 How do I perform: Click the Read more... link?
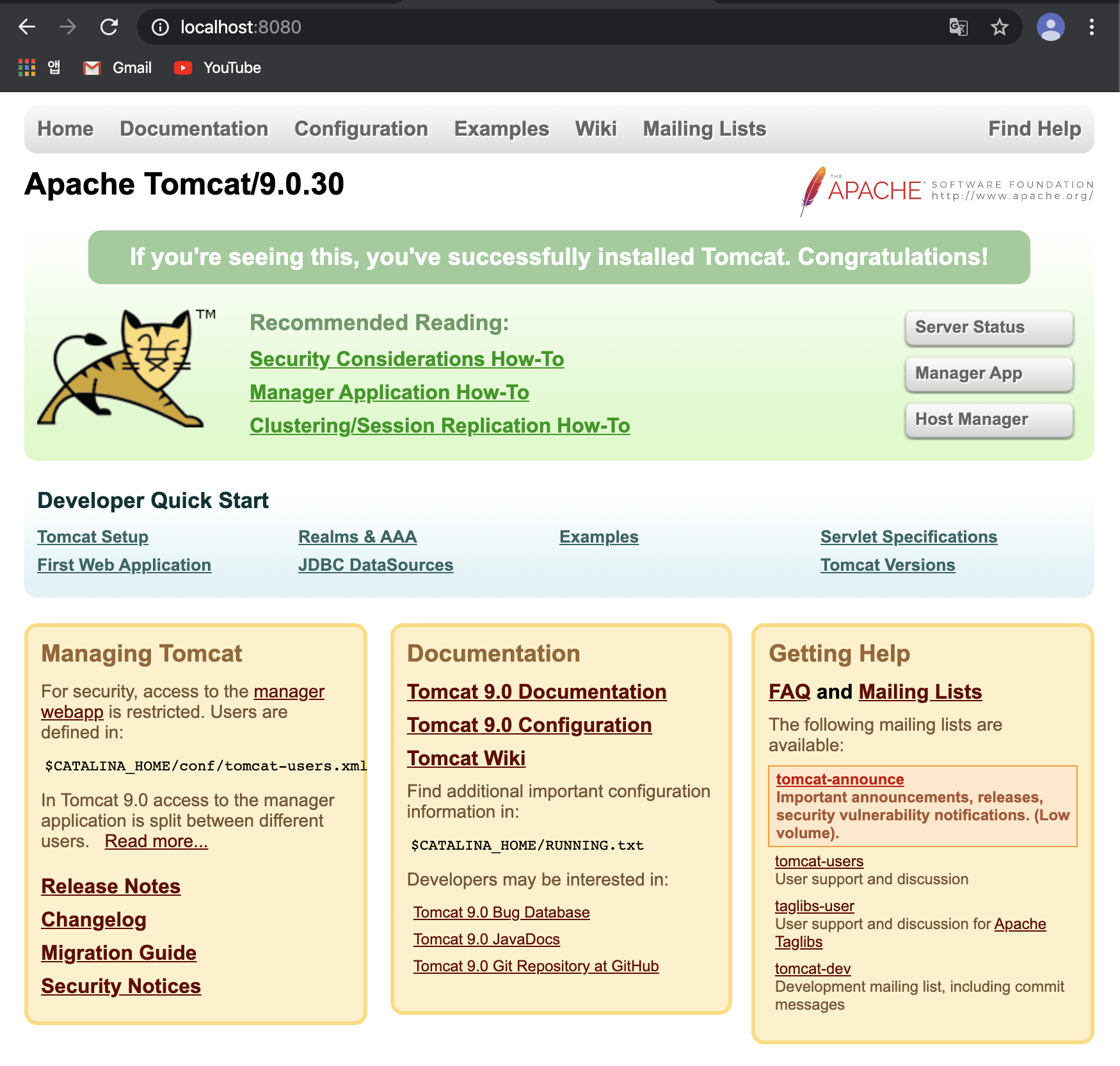click(x=156, y=841)
